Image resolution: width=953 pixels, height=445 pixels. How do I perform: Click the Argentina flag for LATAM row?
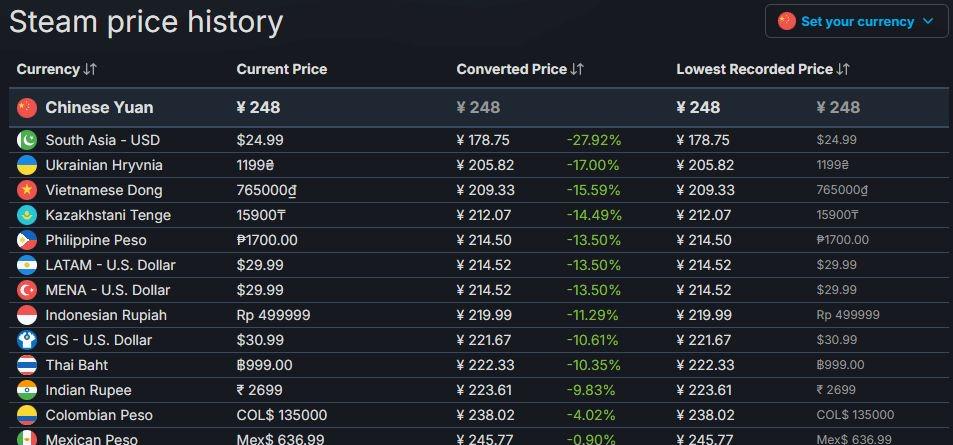(x=27, y=265)
